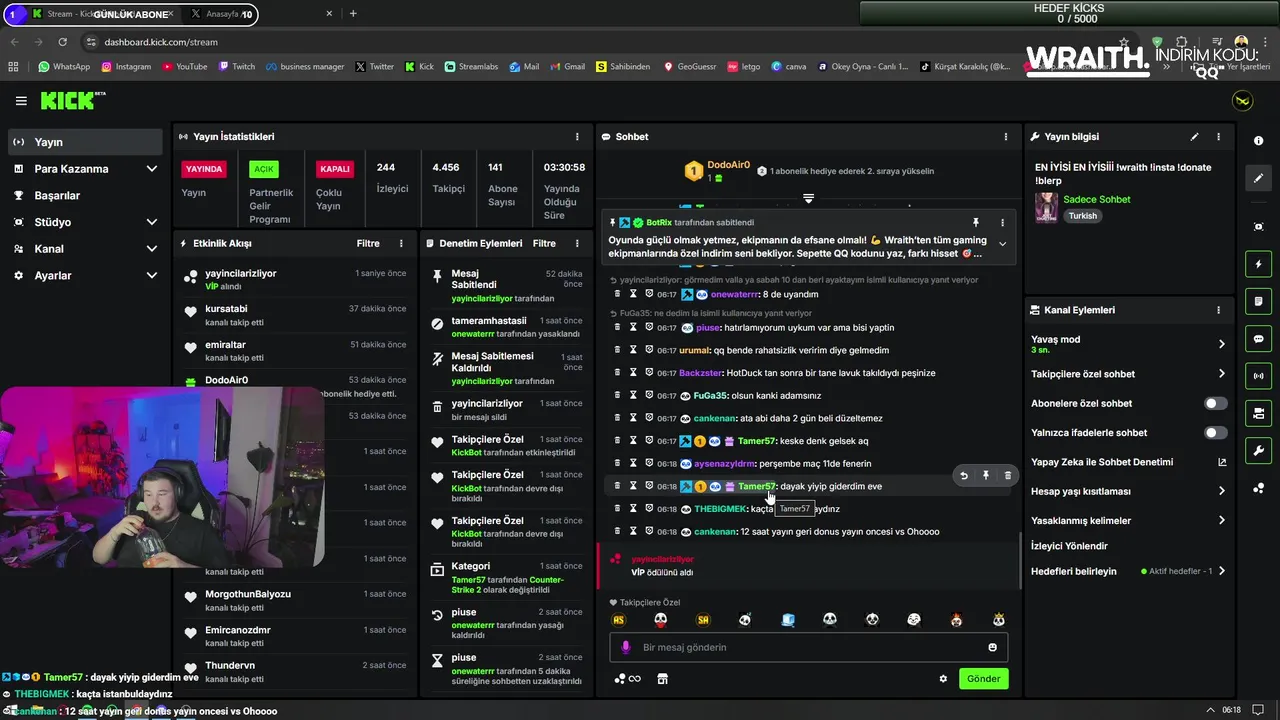
Task: Open the Yayın bilgisi three-dot menu
Action: [1218, 136]
